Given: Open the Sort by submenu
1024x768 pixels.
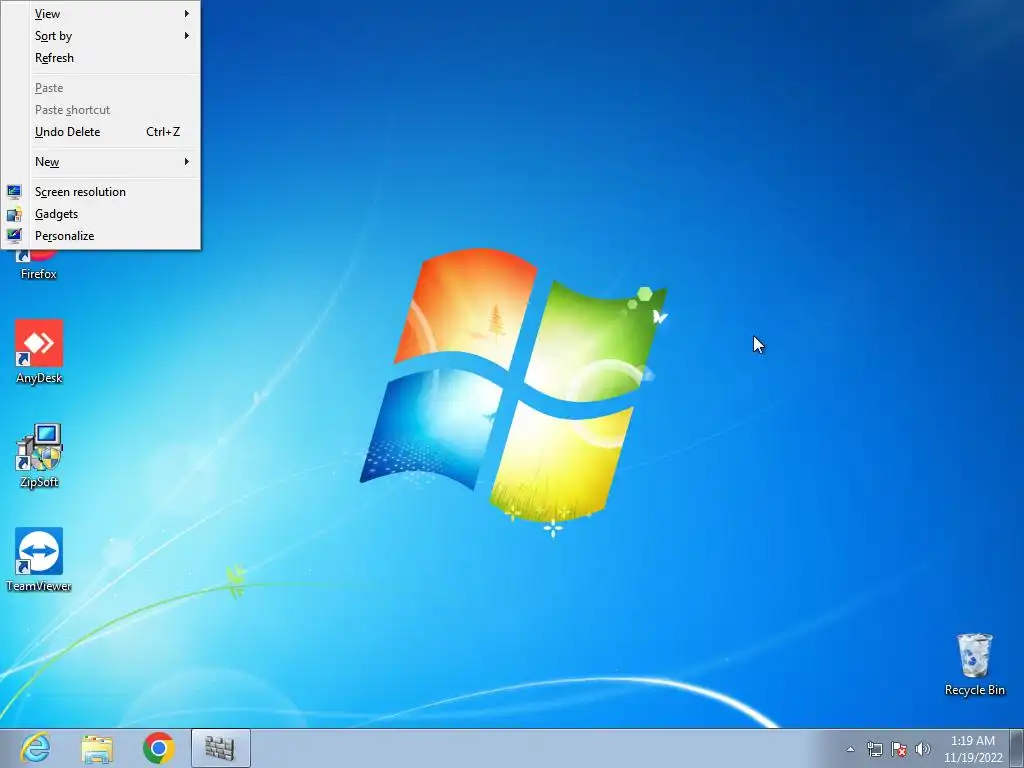Looking at the screenshot, I should pyautogui.click(x=101, y=36).
